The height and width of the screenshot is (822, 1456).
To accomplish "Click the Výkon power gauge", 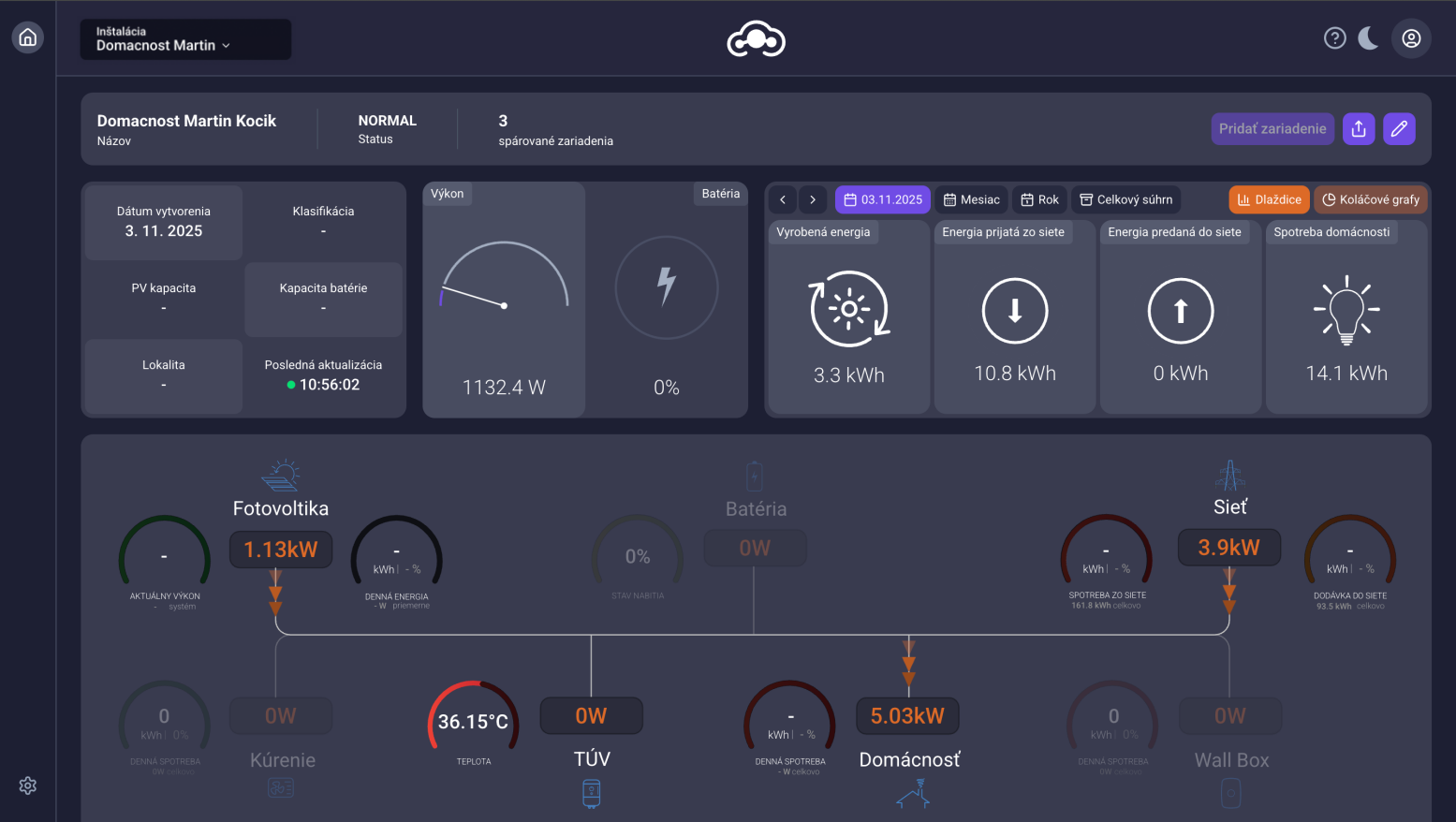I will 504,300.
